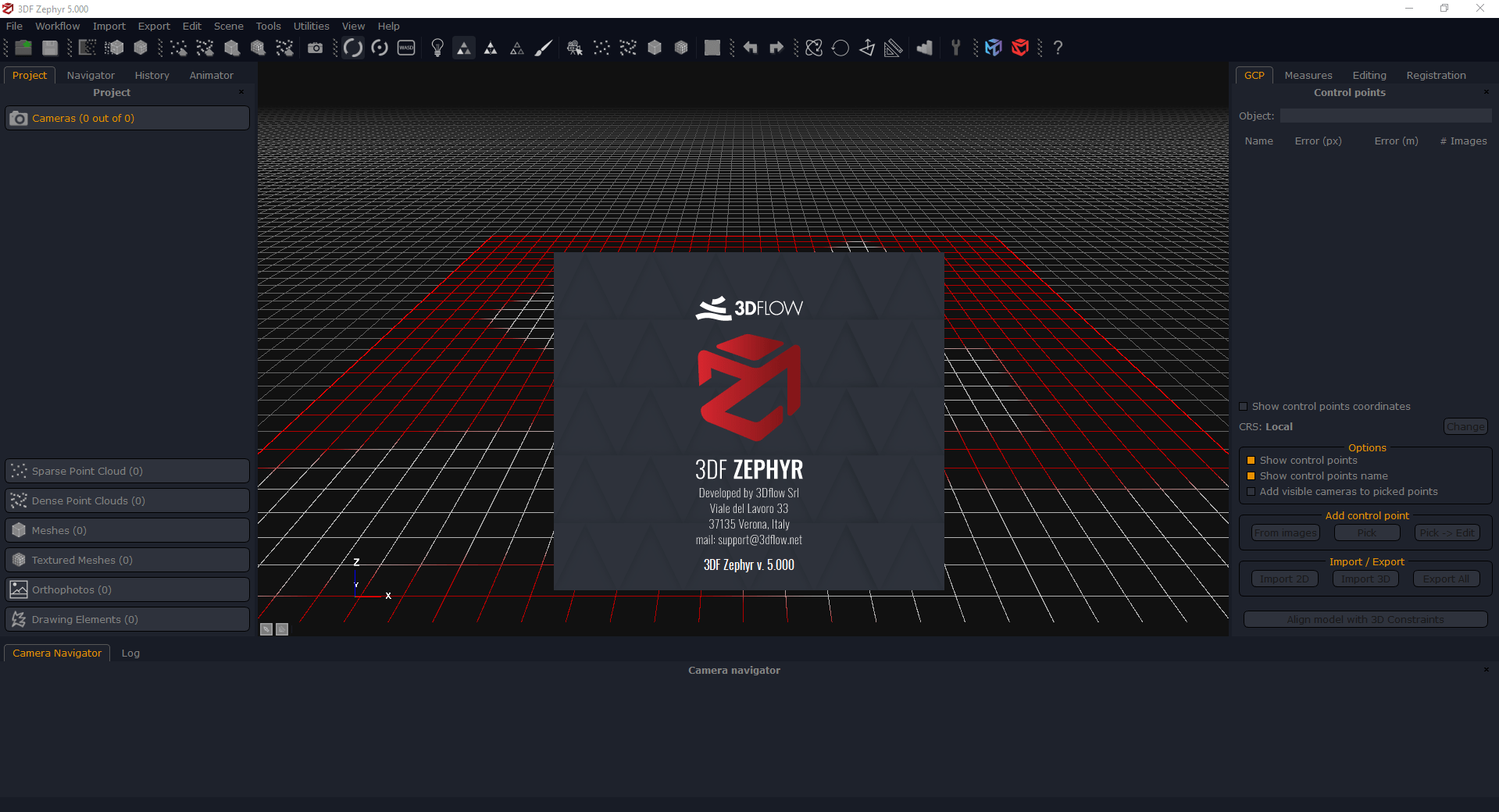1499x812 pixels.
Task: Expand the Meshes (0) section
Action: point(127,530)
